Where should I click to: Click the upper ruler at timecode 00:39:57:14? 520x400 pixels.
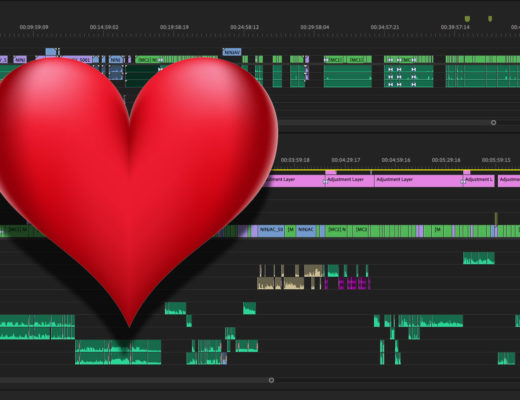click(x=455, y=27)
